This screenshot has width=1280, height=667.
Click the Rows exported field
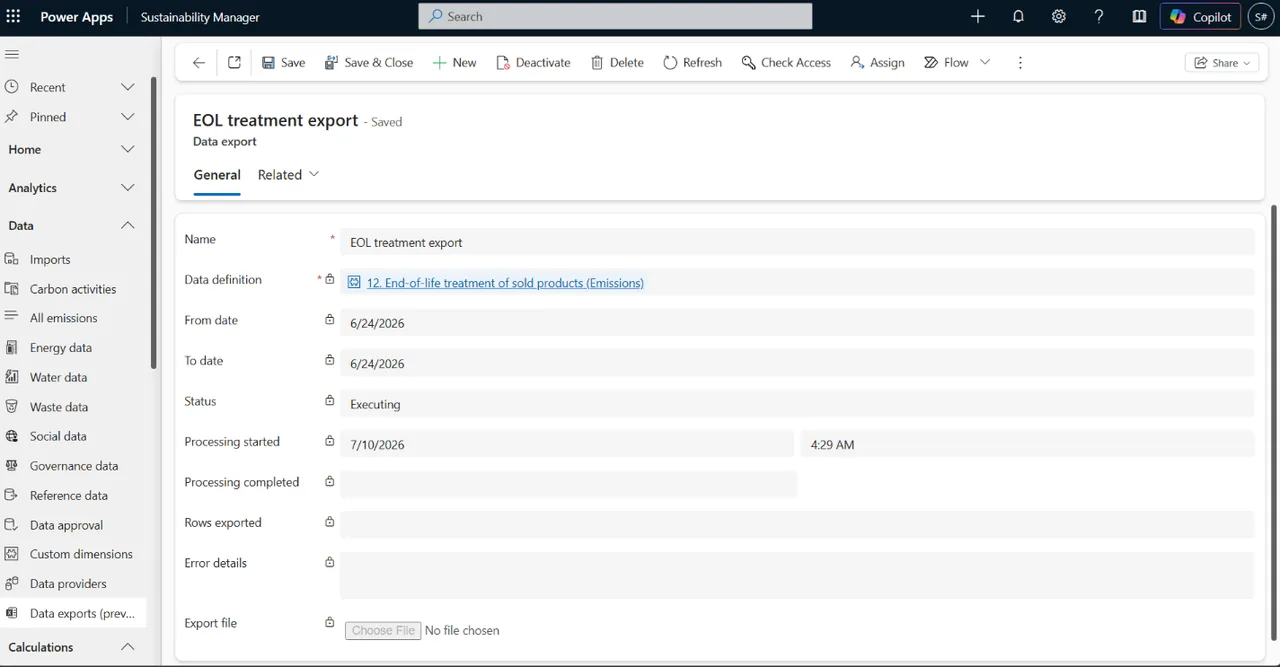coord(797,525)
